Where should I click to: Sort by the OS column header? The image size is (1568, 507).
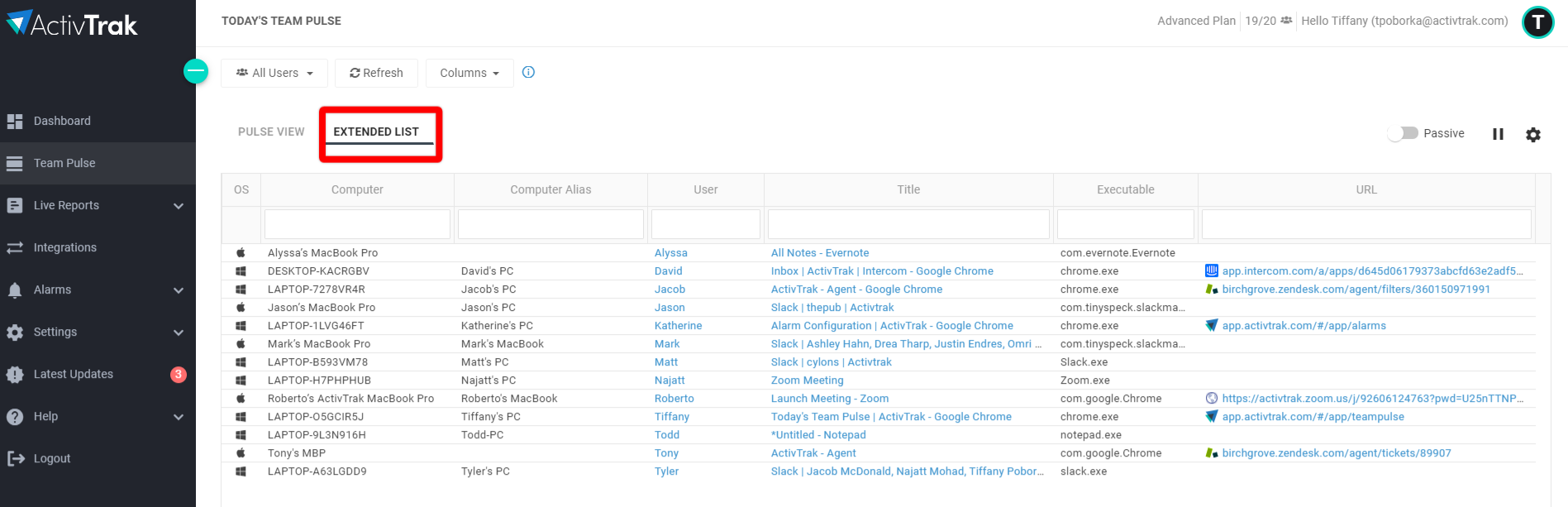point(241,189)
